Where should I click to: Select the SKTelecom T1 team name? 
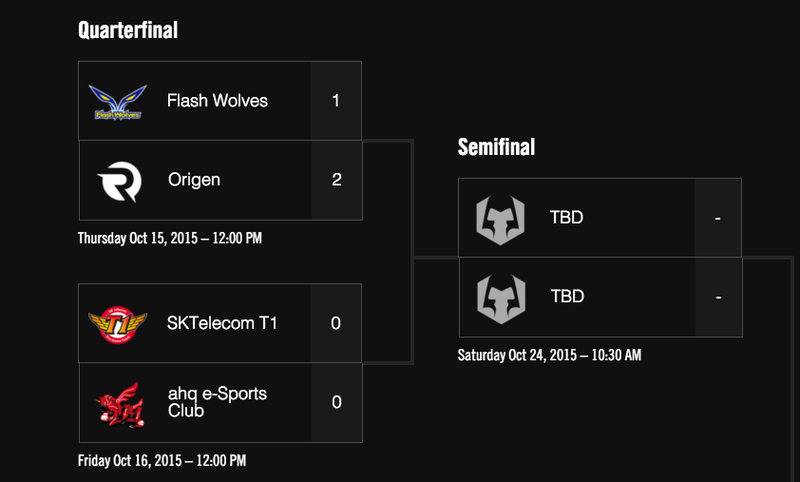(222, 323)
